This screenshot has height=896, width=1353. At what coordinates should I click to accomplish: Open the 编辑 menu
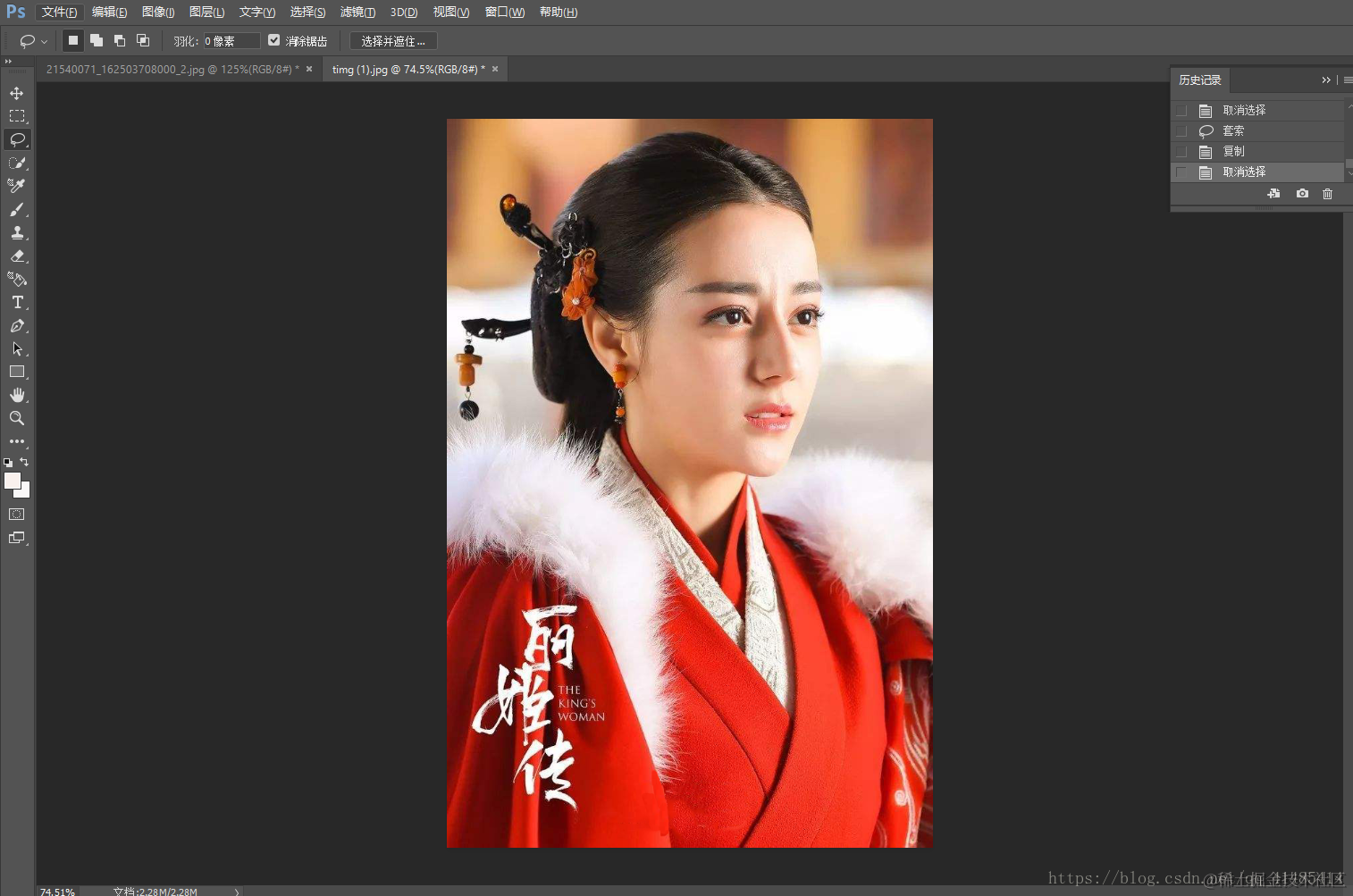point(109,12)
